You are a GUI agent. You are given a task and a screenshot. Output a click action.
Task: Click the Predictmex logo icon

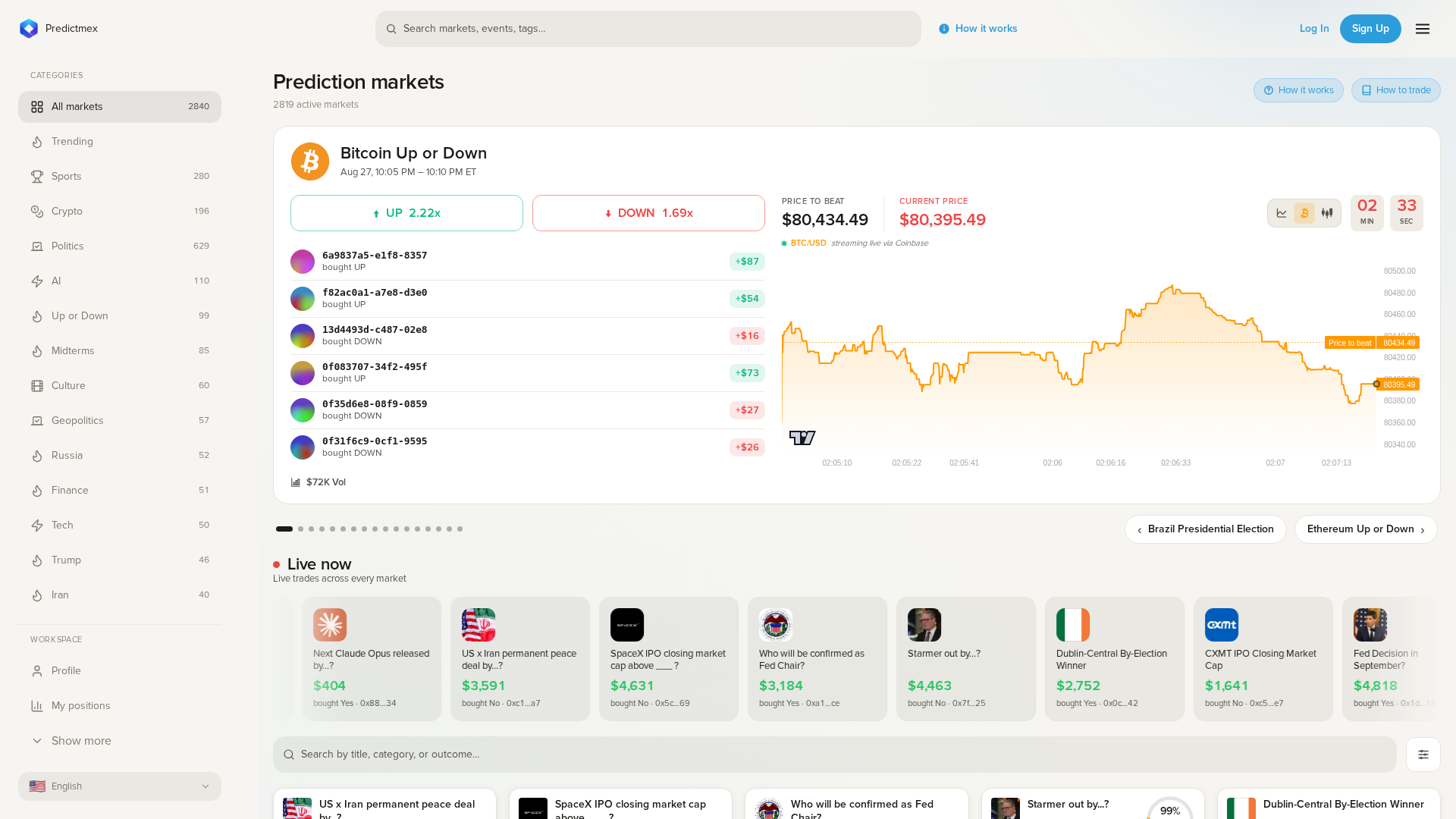click(x=29, y=29)
